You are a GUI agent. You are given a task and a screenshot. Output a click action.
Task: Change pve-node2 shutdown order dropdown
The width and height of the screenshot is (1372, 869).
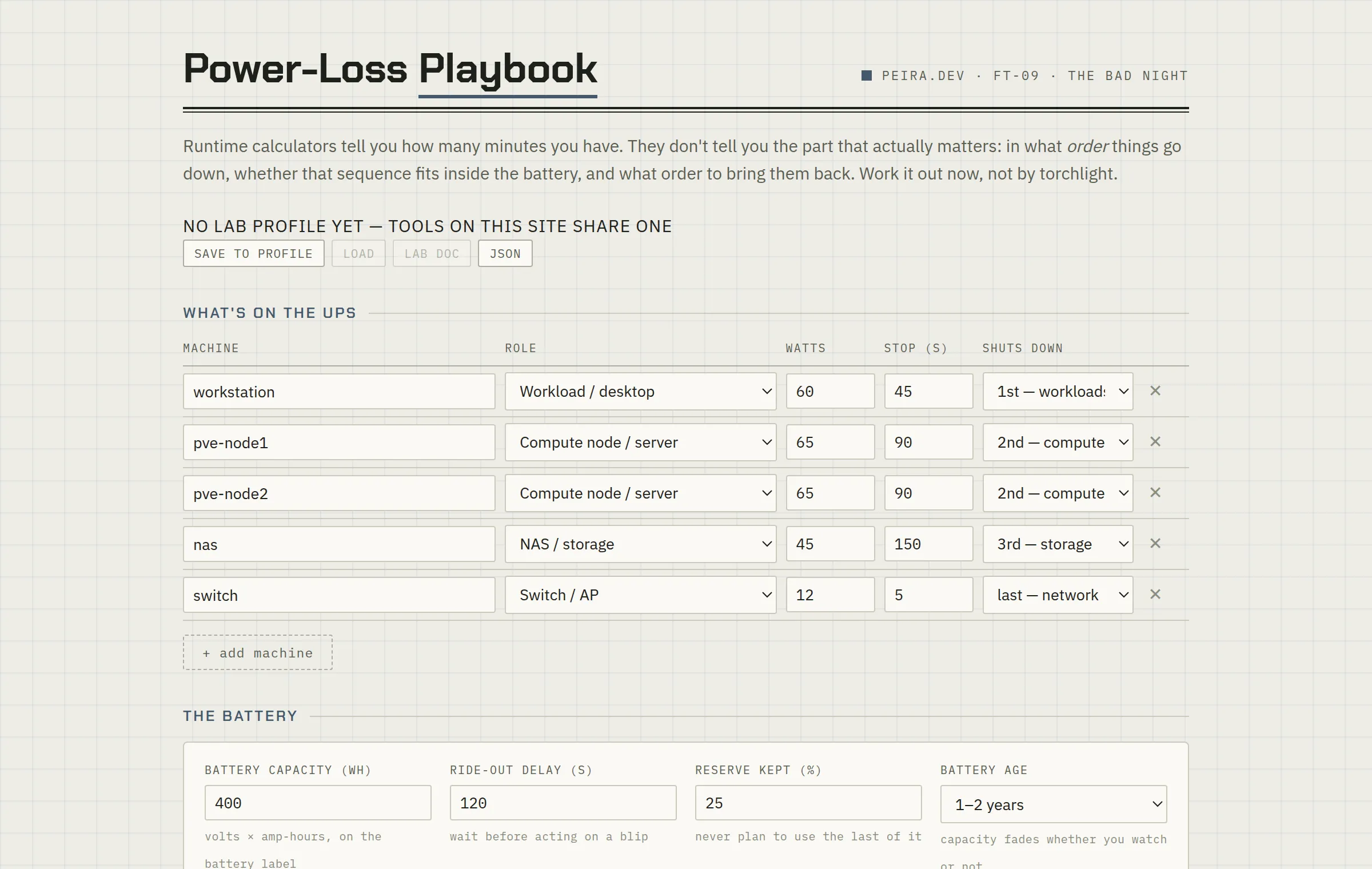point(1058,493)
